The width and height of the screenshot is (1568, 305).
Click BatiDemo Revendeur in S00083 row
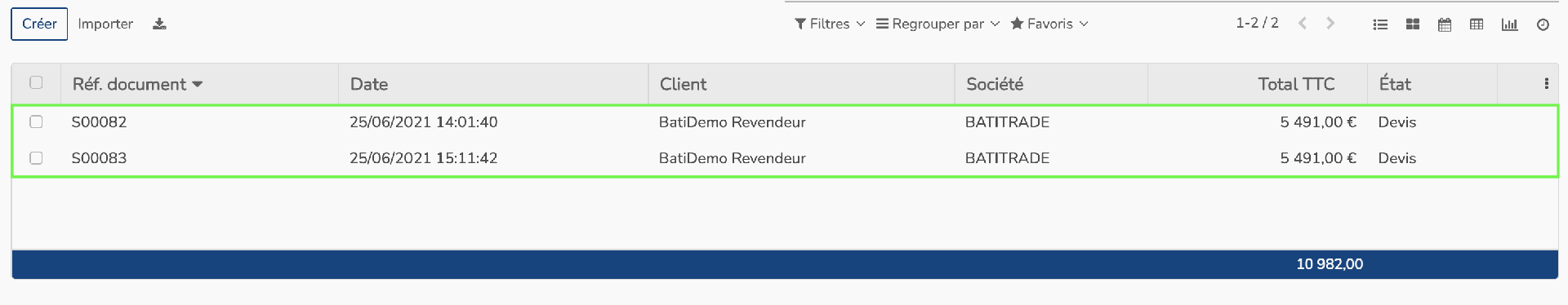[732, 158]
